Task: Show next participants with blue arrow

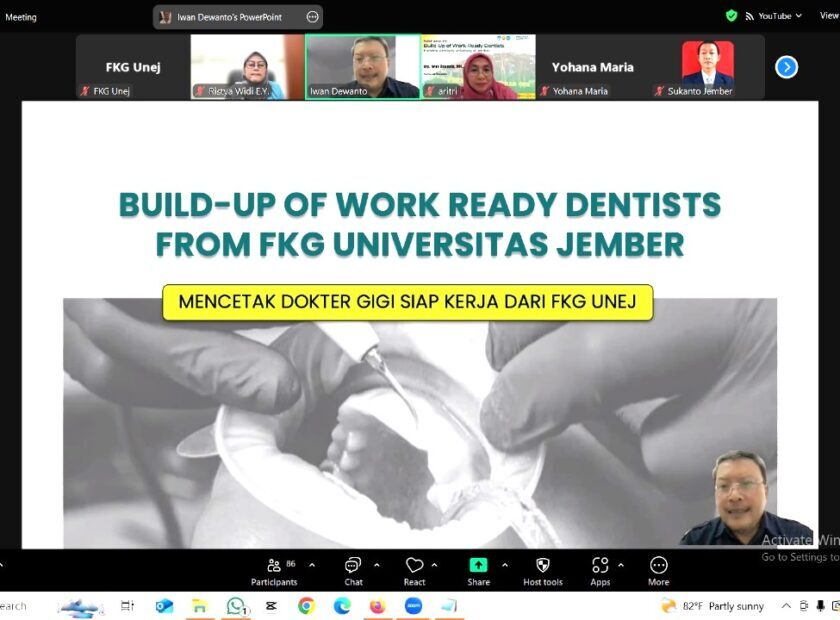Action: pyautogui.click(x=786, y=67)
